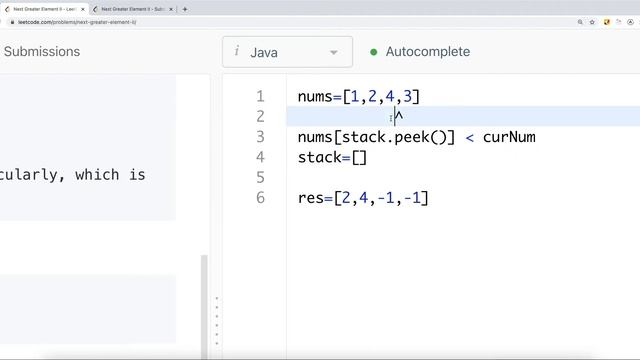Click line 4 text stack=[]

pos(332,158)
